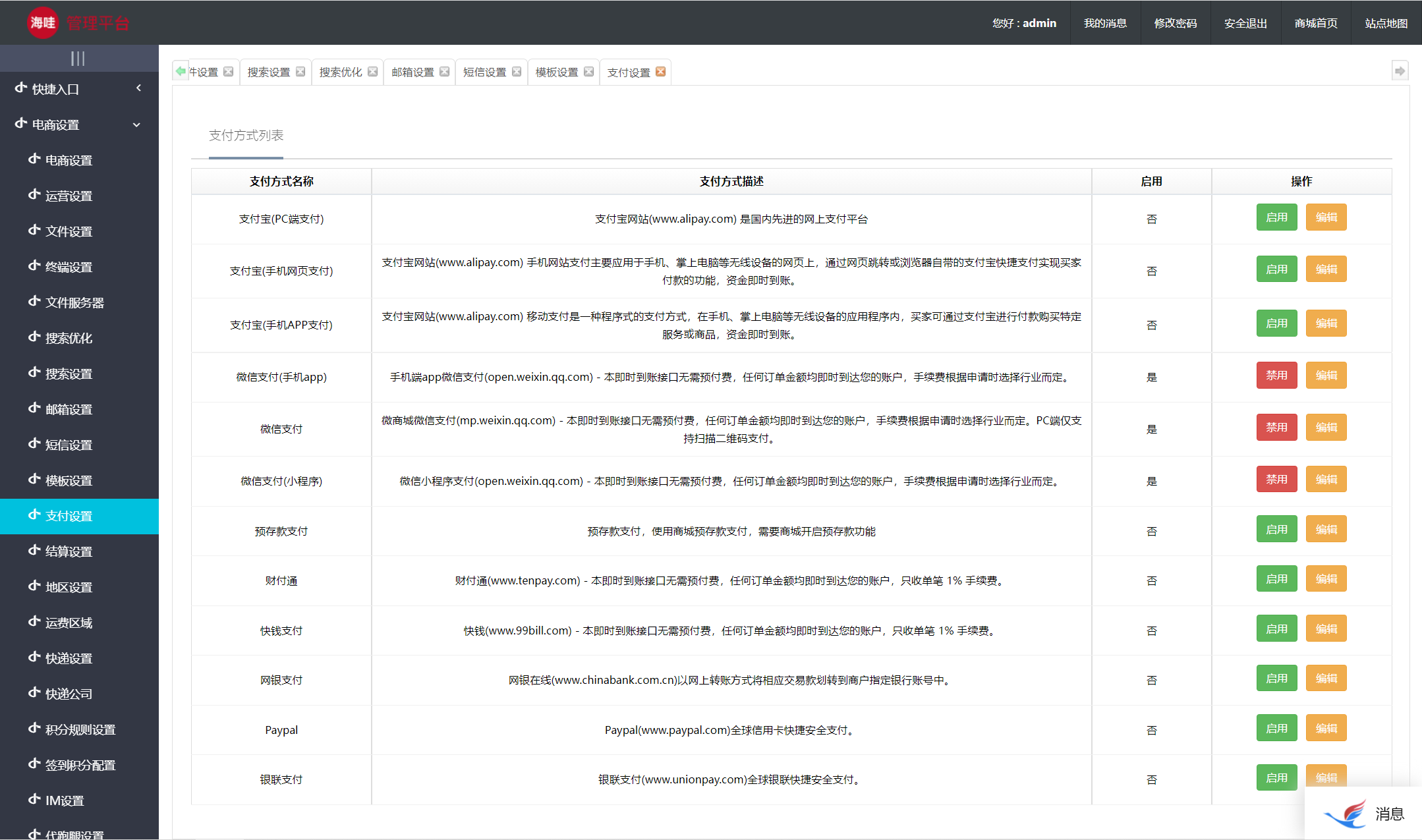Open 文件服务器 in the sidebar
The width and height of the screenshot is (1422, 840).
pos(79,302)
